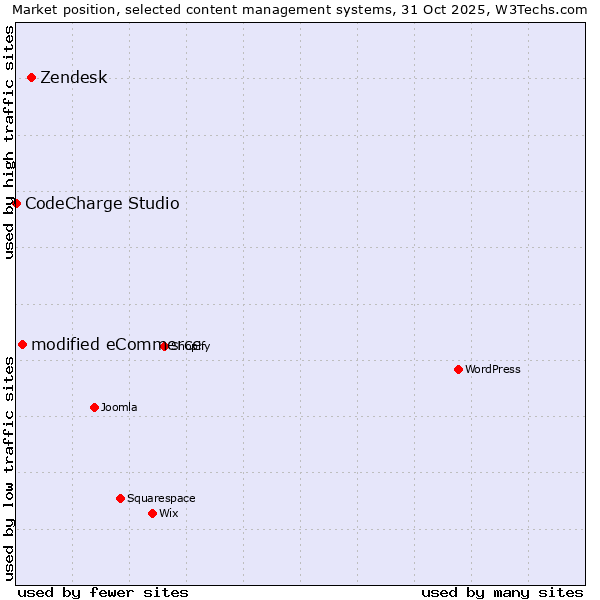Click the chart title mentioning W3Techs.com

tap(300, 9)
